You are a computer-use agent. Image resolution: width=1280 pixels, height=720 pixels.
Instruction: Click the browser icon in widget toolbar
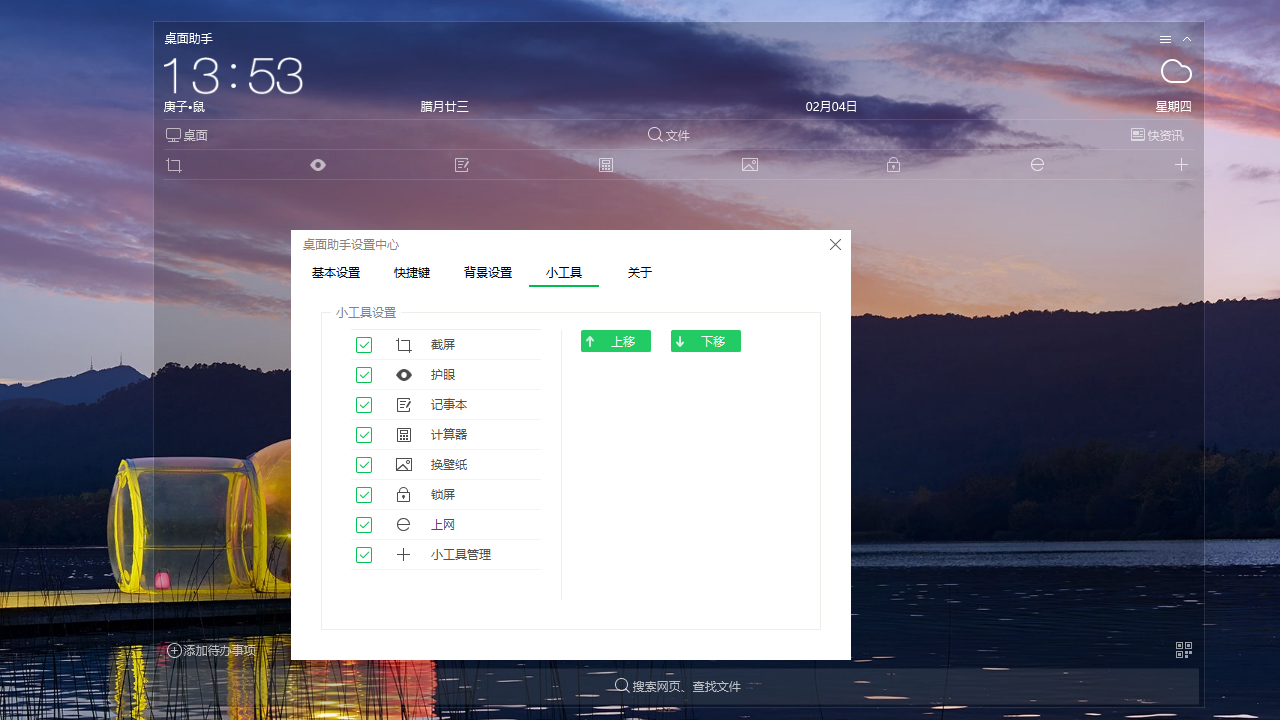[1037, 165]
